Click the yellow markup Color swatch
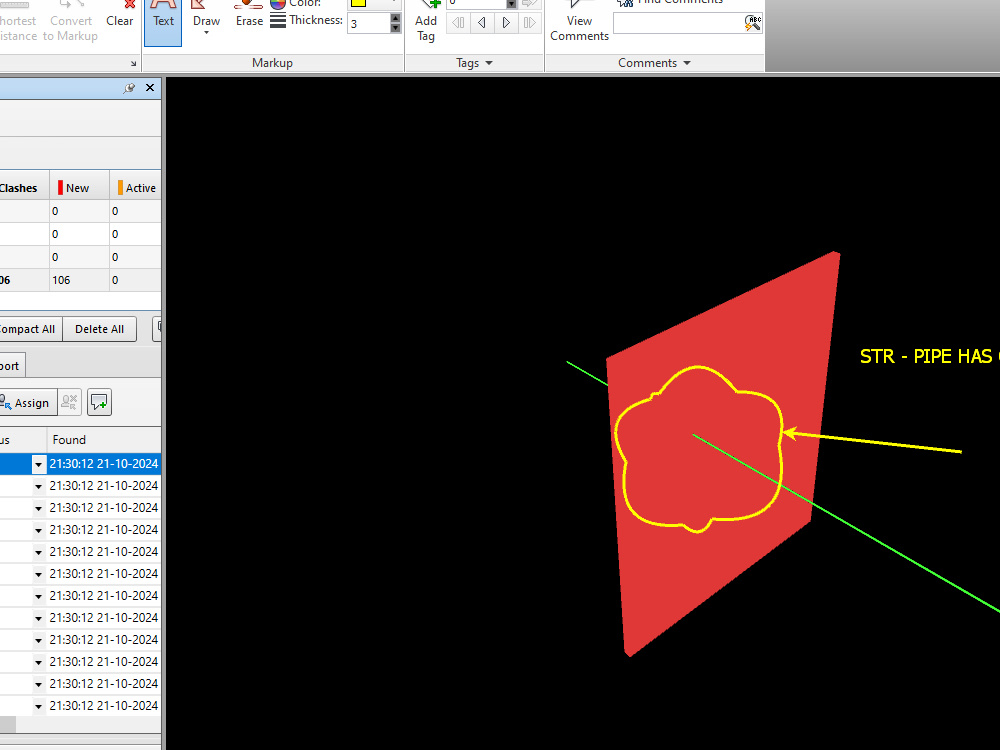Viewport: 1000px width, 750px height. [358, 3]
